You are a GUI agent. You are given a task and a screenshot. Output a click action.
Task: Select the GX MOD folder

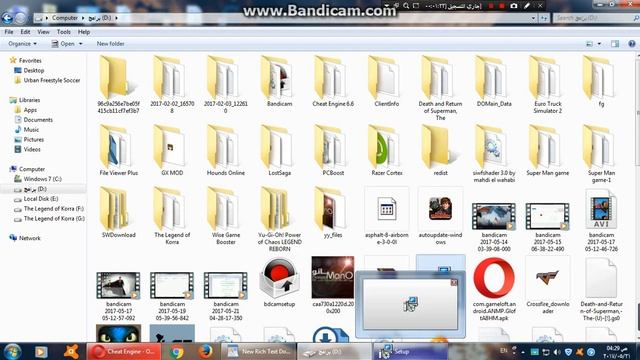tap(172, 151)
